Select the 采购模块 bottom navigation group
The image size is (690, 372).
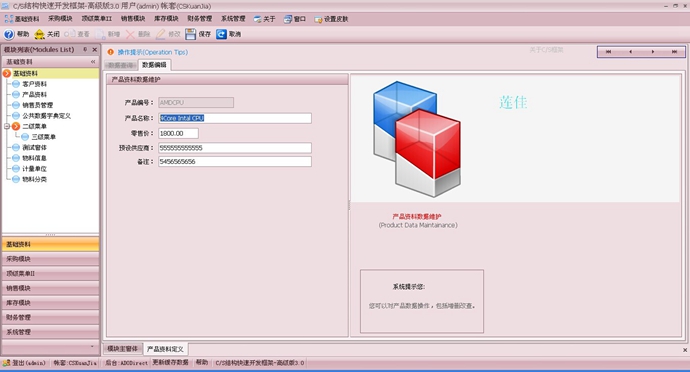click(x=51, y=259)
